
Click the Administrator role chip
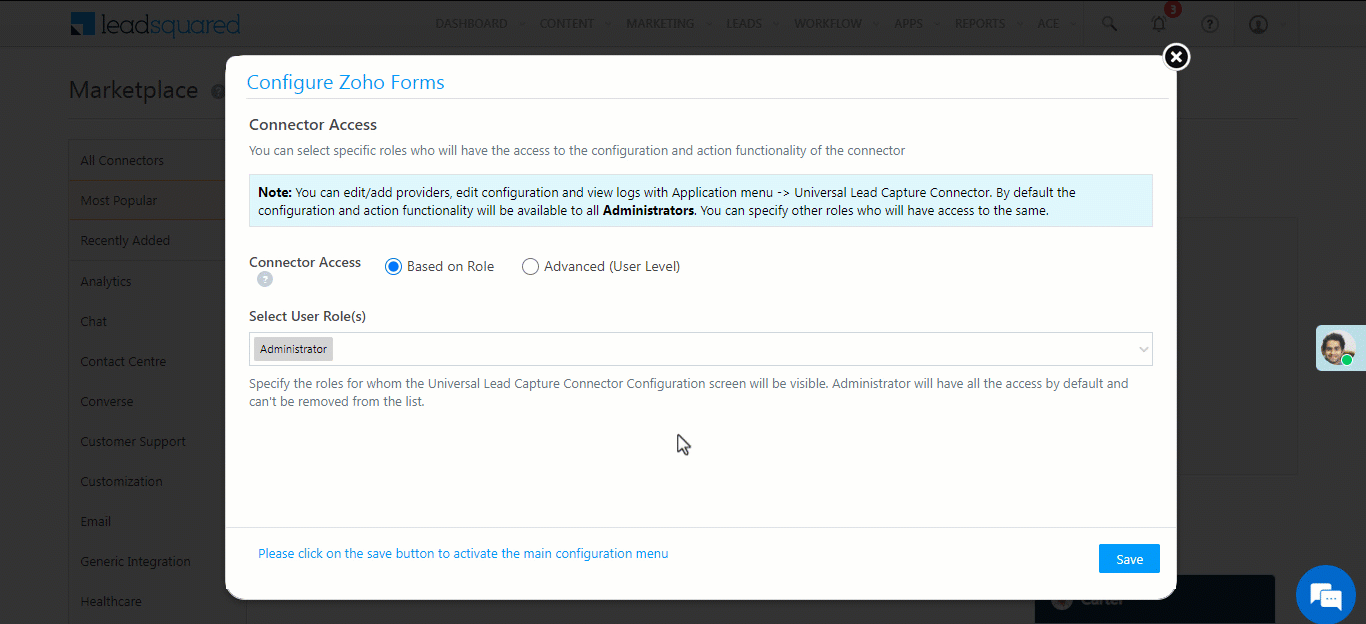click(x=292, y=348)
